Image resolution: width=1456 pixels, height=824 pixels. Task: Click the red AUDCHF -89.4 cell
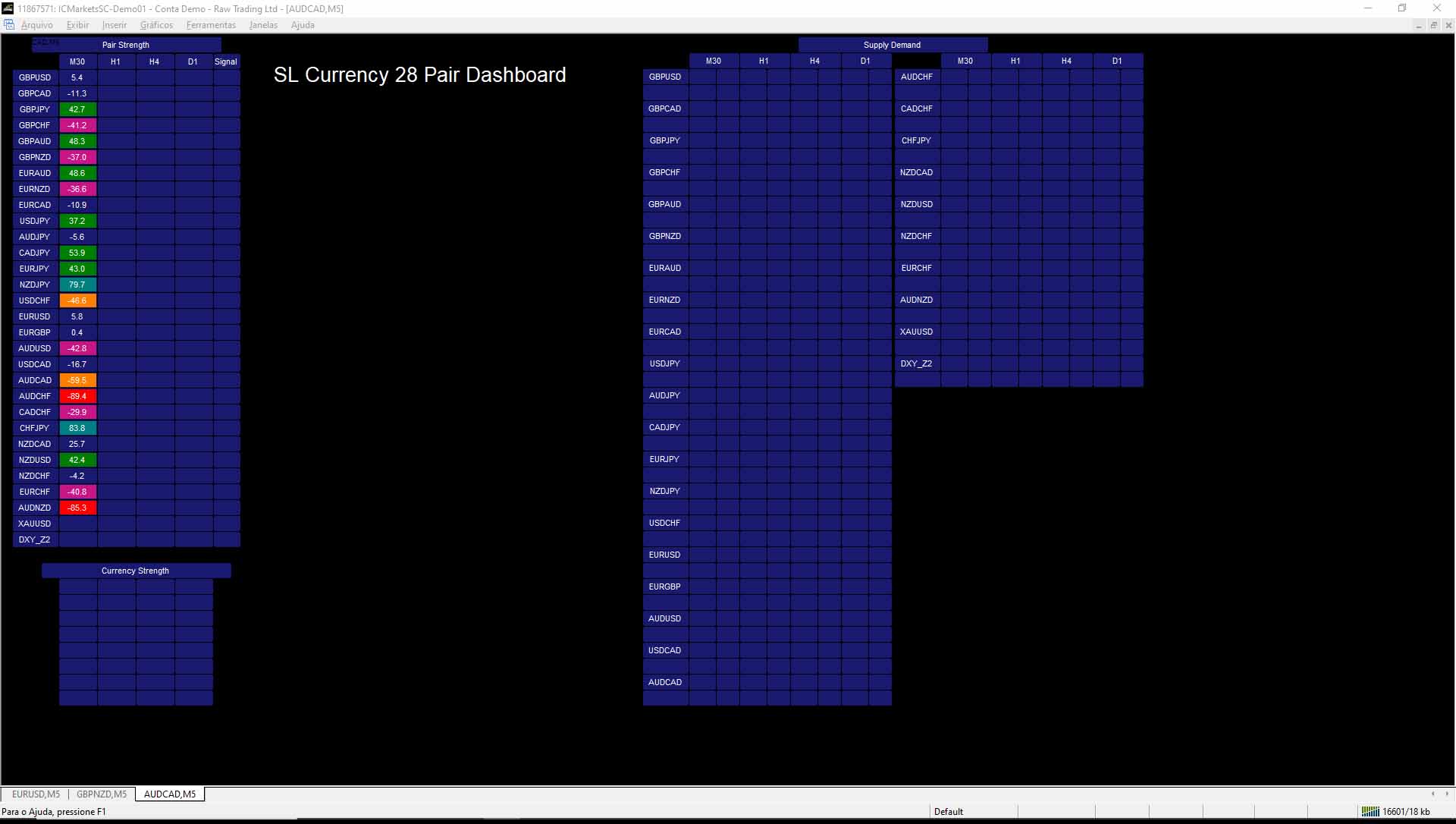tap(77, 396)
